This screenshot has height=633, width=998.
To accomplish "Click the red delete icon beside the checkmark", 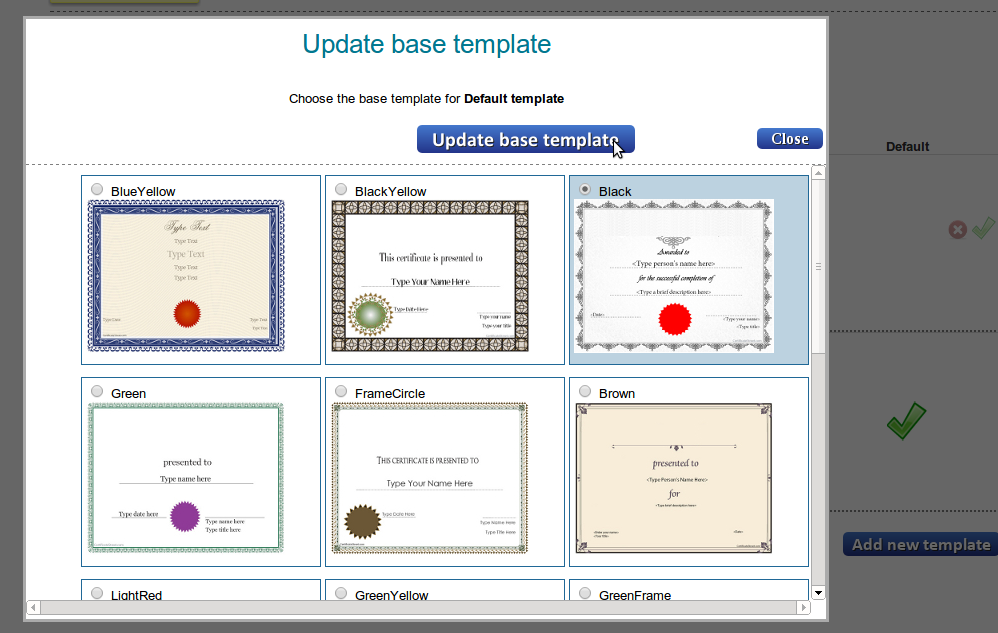I will [x=957, y=230].
